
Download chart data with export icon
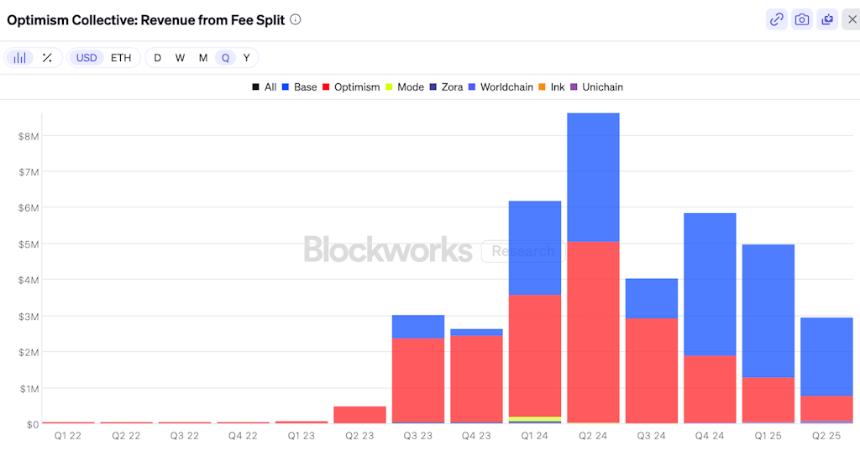(827, 20)
